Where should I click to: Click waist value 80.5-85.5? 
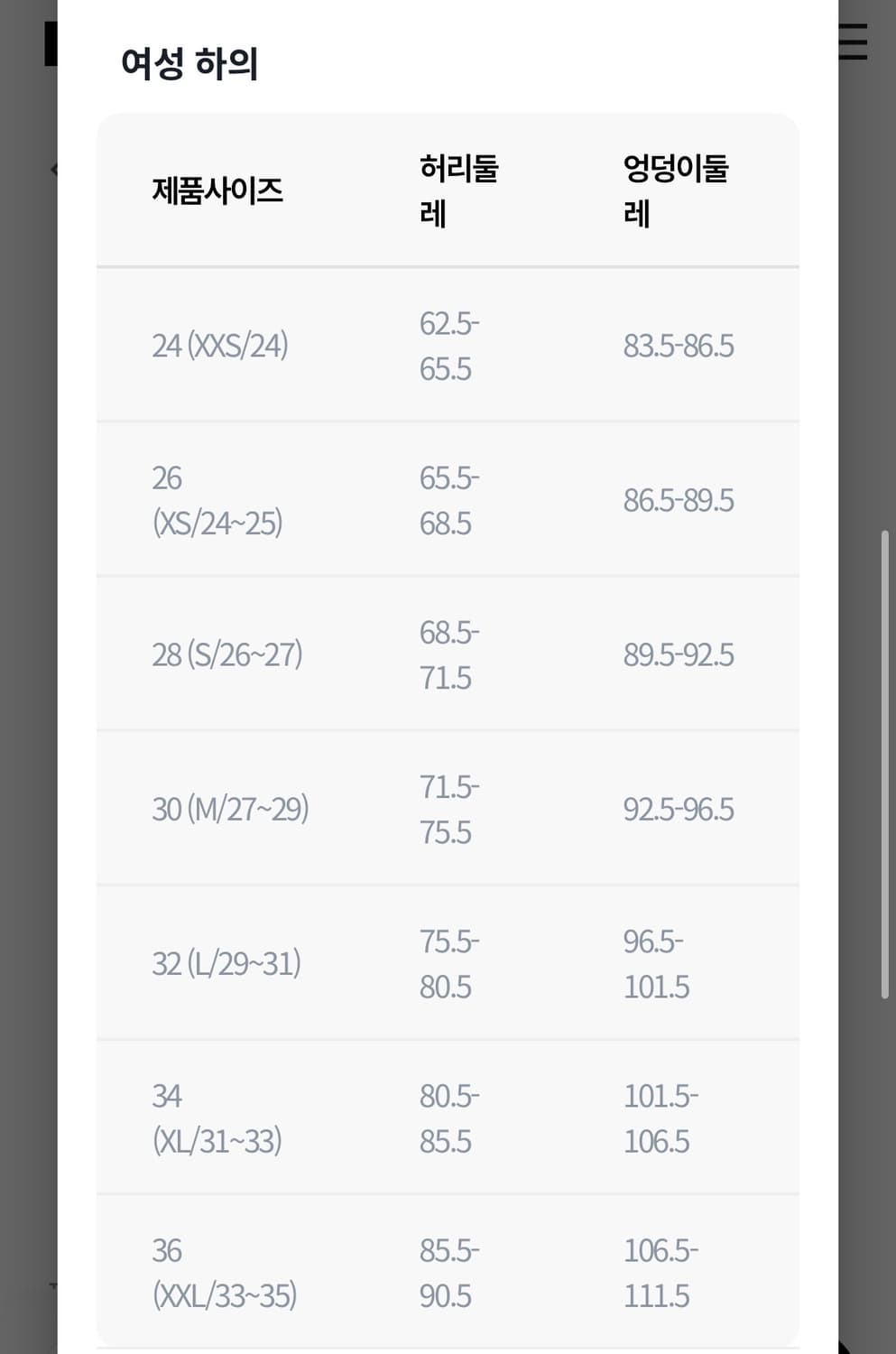click(x=449, y=1118)
